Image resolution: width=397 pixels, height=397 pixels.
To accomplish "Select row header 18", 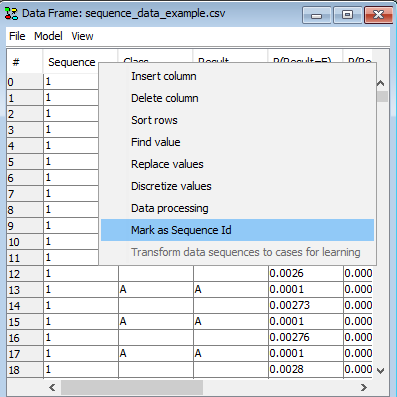I will pyautogui.click(x=25, y=370).
